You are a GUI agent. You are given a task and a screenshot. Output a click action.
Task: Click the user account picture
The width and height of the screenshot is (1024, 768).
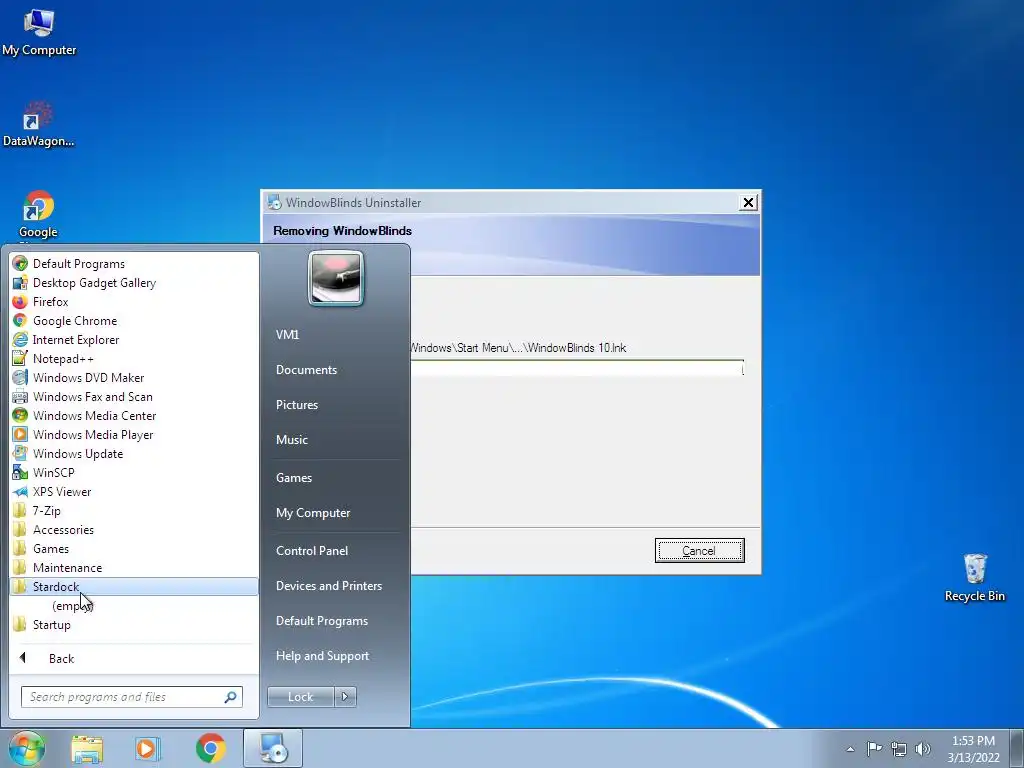[x=336, y=278]
